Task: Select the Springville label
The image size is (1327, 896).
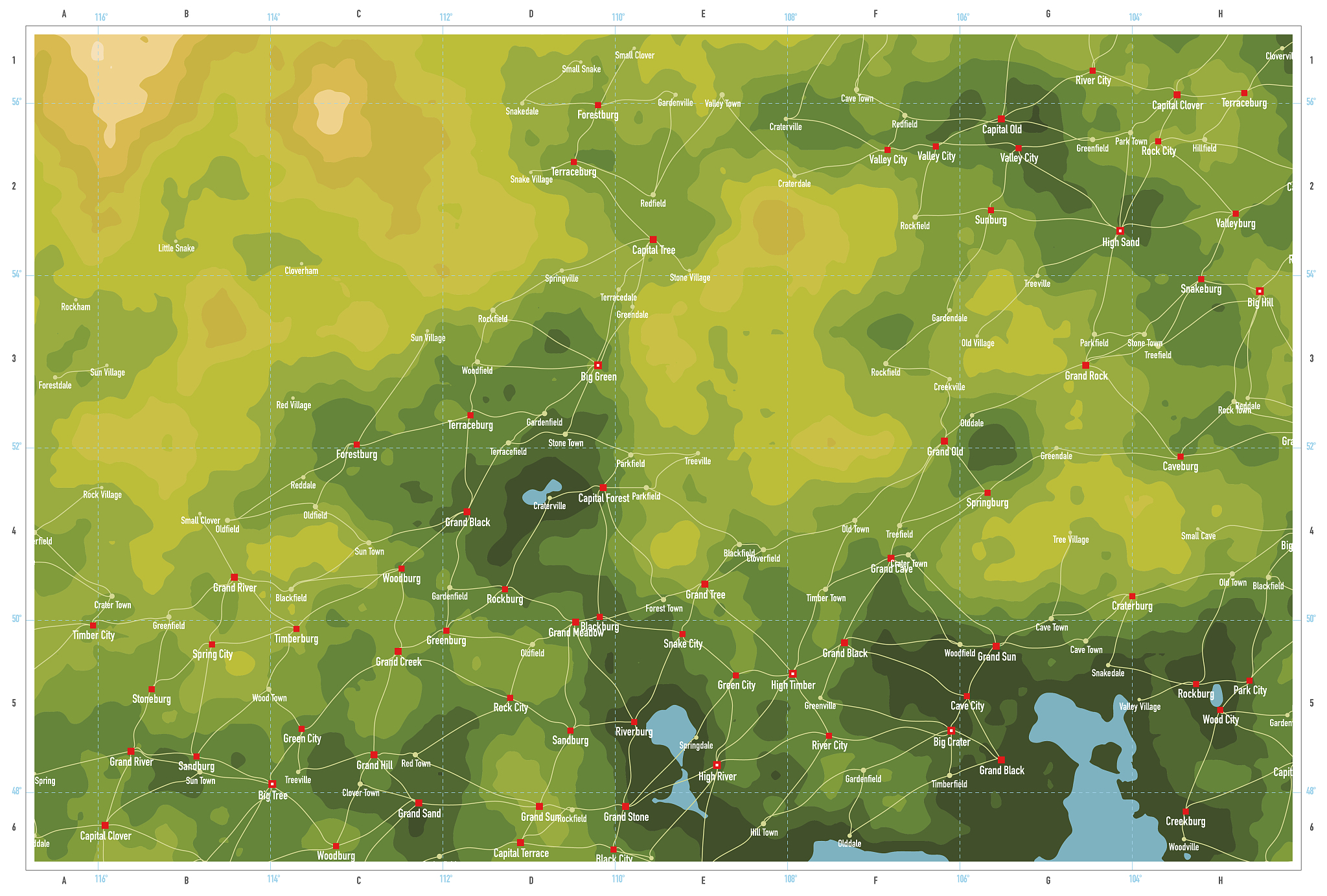Action: click(562, 279)
